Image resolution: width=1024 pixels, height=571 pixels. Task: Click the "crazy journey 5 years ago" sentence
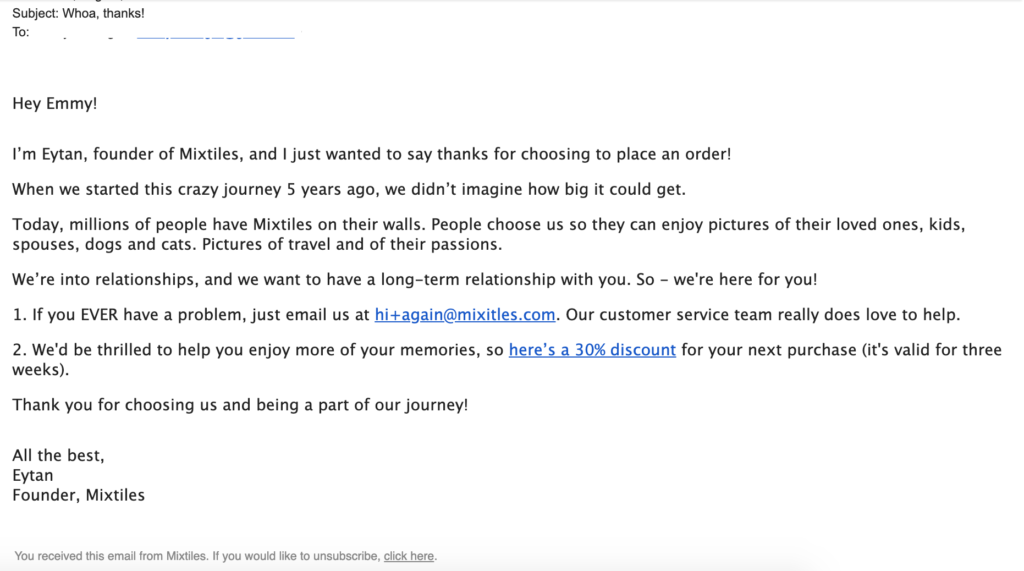pyautogui.click(x=349, y=189)
